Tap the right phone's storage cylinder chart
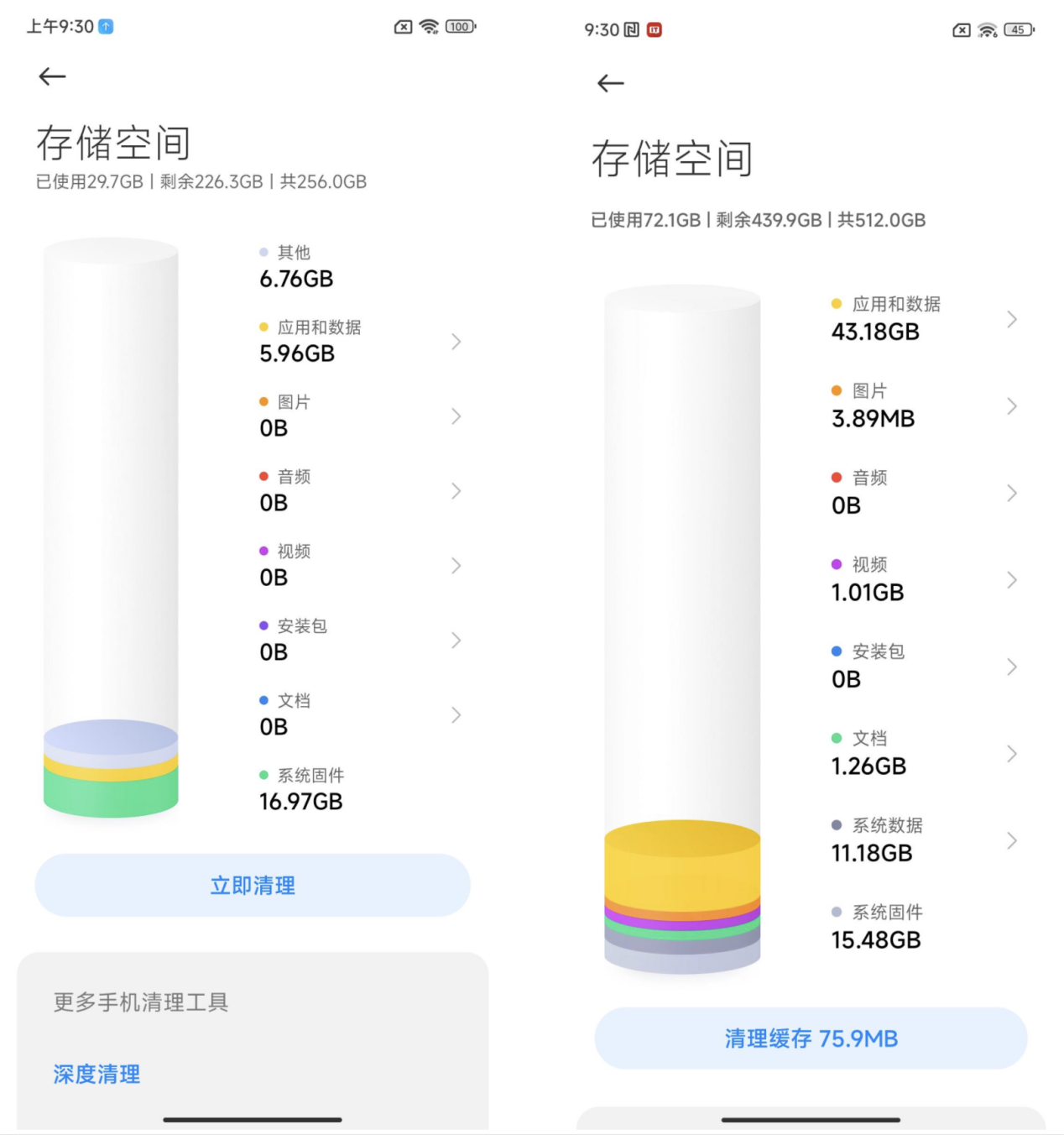1064x1135 pixels. click(x=682, y=630)
